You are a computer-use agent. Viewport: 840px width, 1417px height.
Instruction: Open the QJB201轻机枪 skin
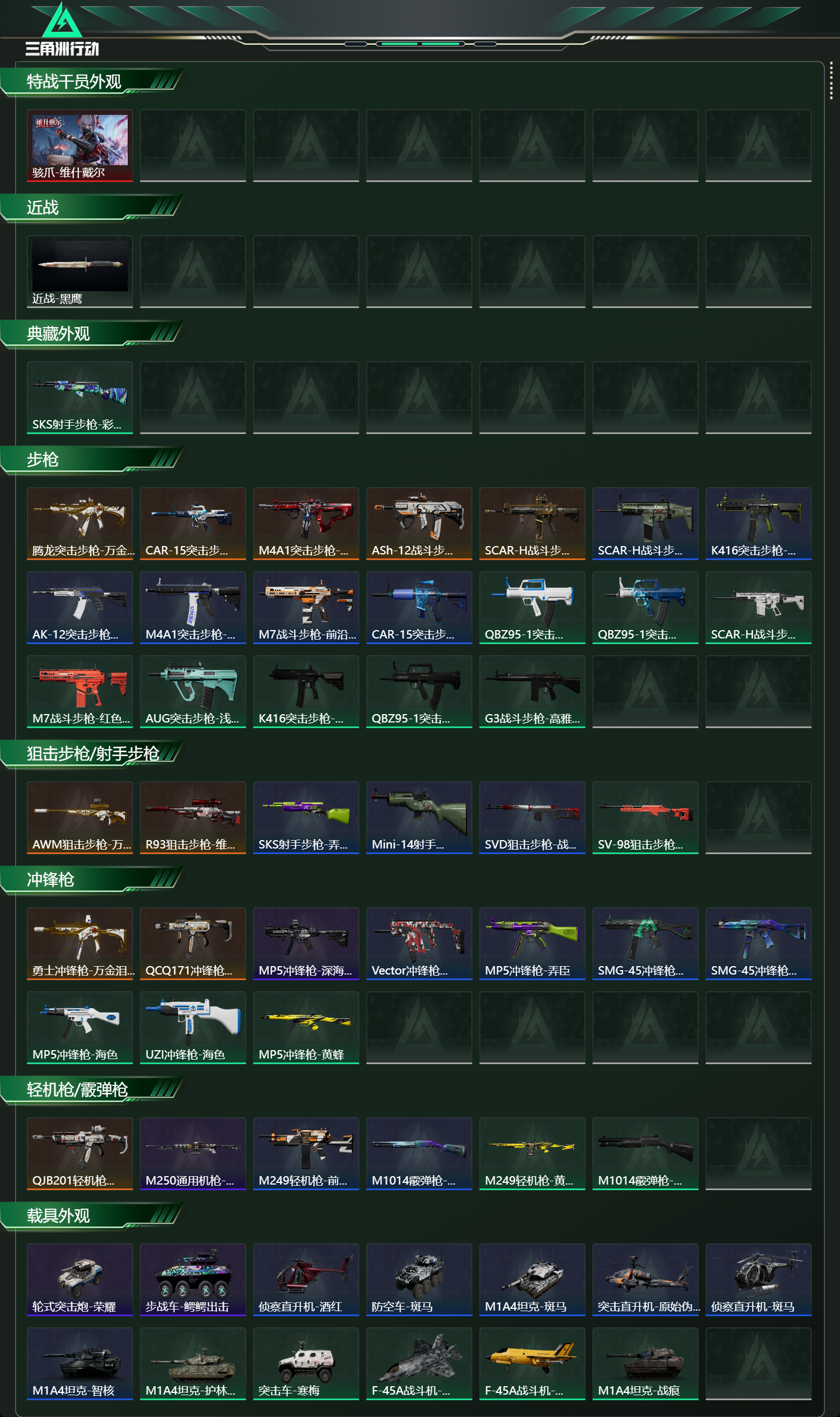(x=80, y=1154)
